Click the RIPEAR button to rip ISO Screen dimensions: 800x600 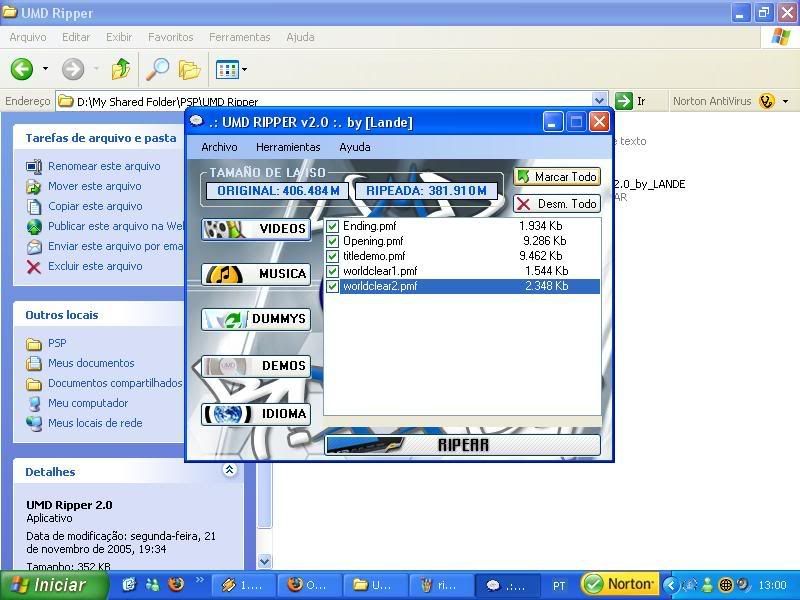(x=462, y=445)
